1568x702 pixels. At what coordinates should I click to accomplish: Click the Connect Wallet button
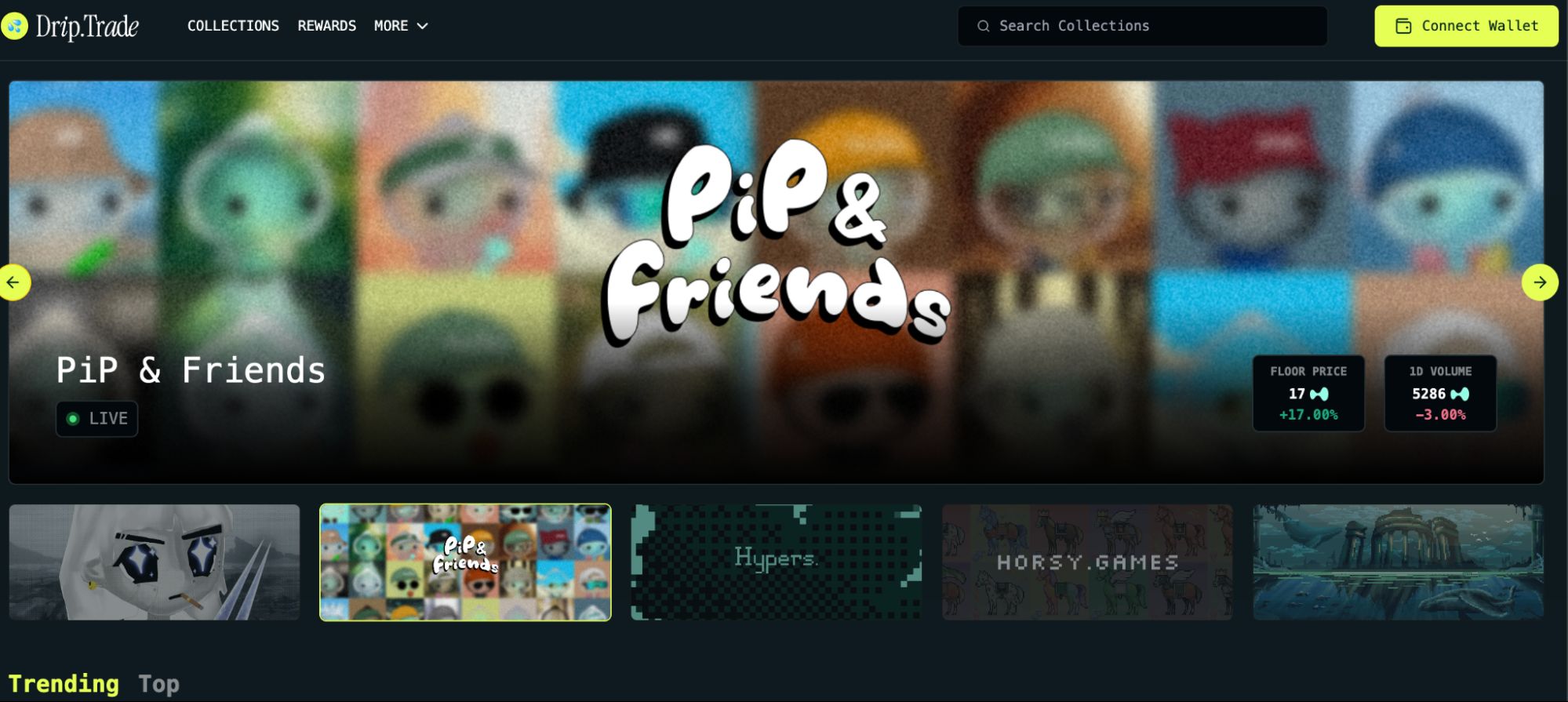(1466, 26)
